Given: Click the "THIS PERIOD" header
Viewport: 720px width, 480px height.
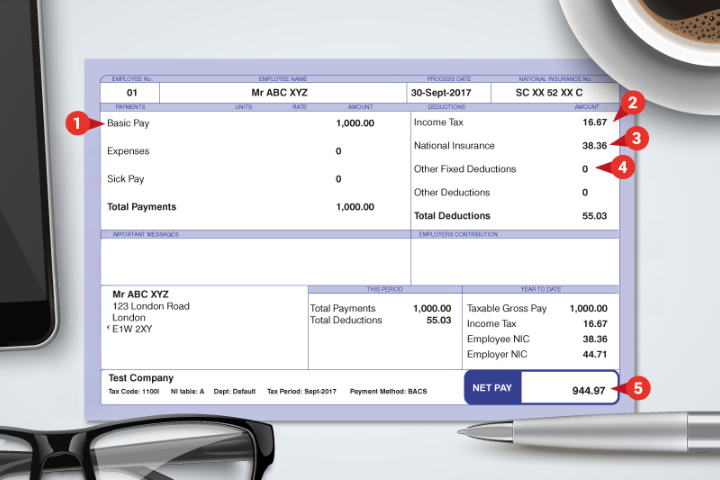Looking at the screenshot, I should coord(385,289).
